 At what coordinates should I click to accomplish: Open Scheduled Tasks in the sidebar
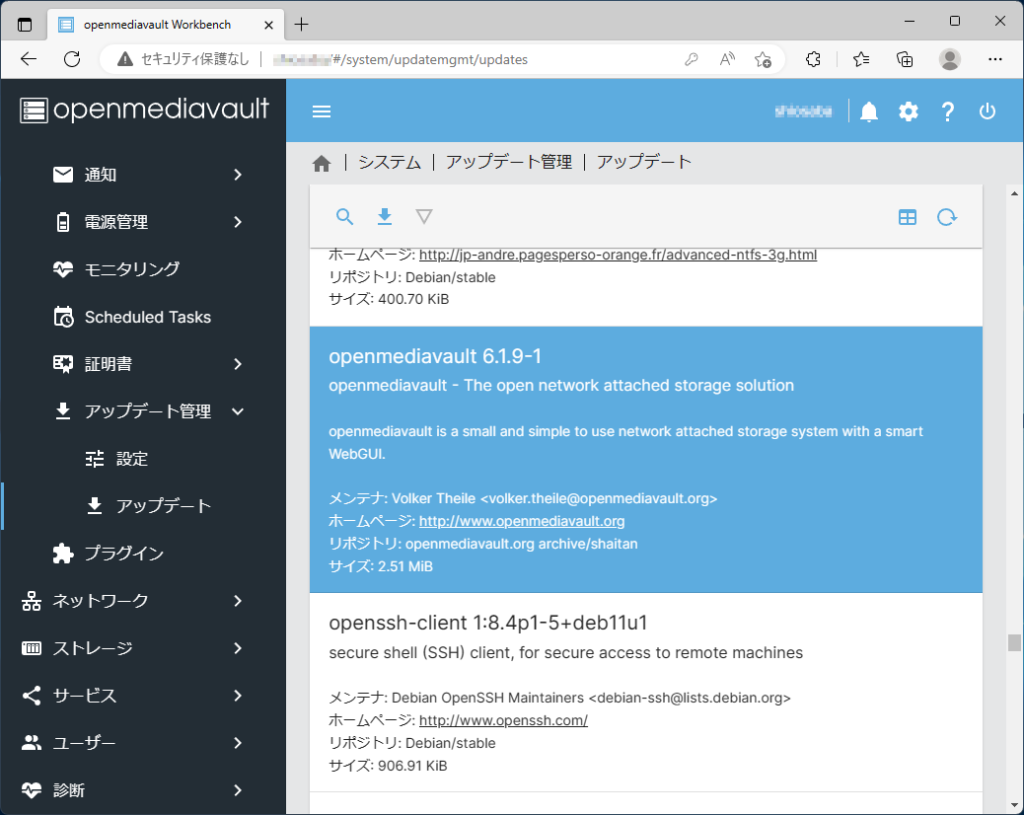147,317
